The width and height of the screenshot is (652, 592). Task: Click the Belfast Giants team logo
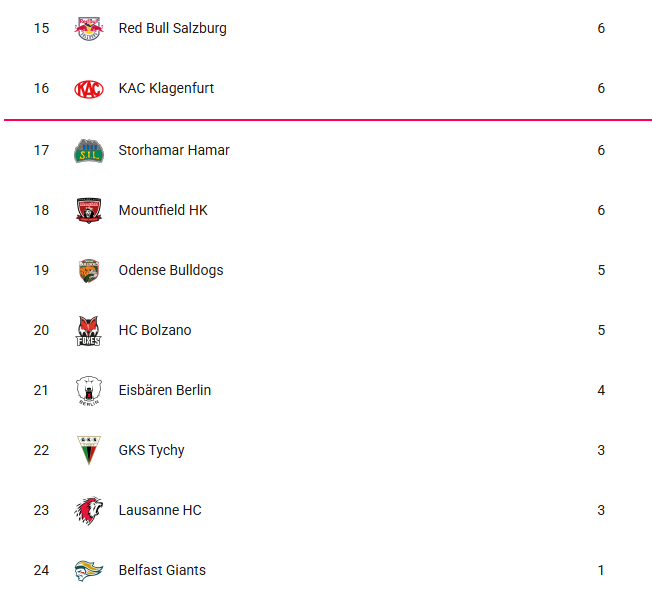[x=88, y=570]
